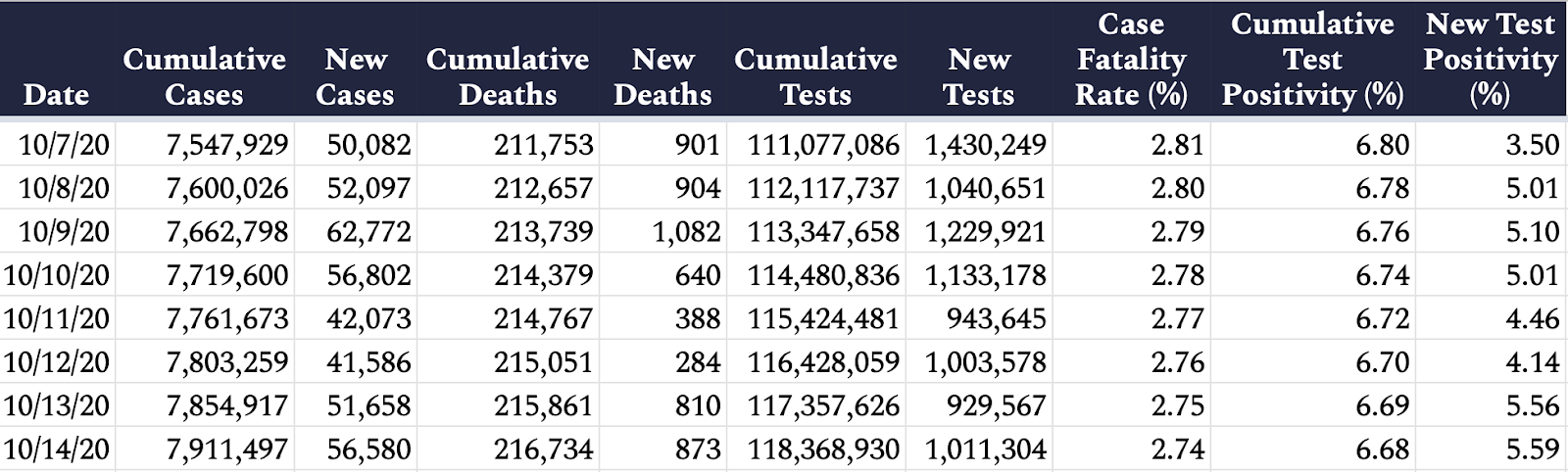The image size is (1568, 472).
Task: Click new cases value 62,772
Action: point(368,232)
